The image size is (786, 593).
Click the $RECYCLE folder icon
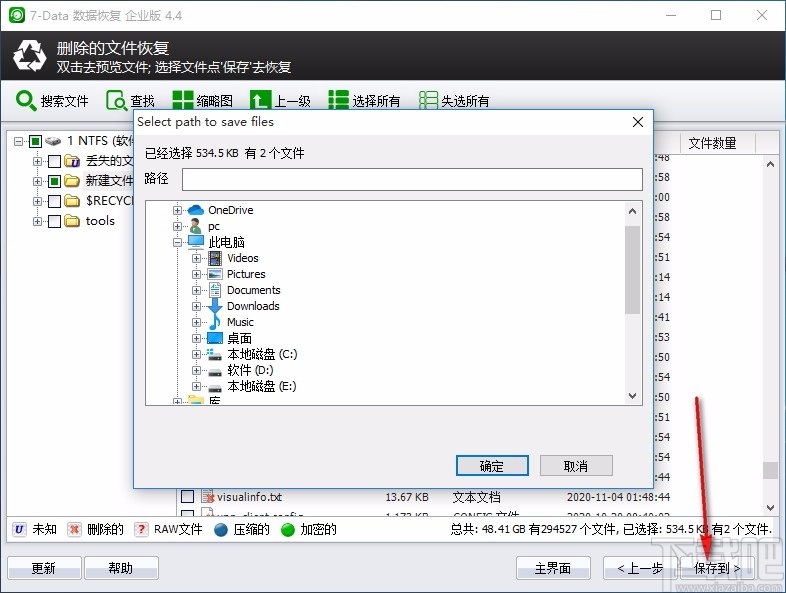click(72, 201)
